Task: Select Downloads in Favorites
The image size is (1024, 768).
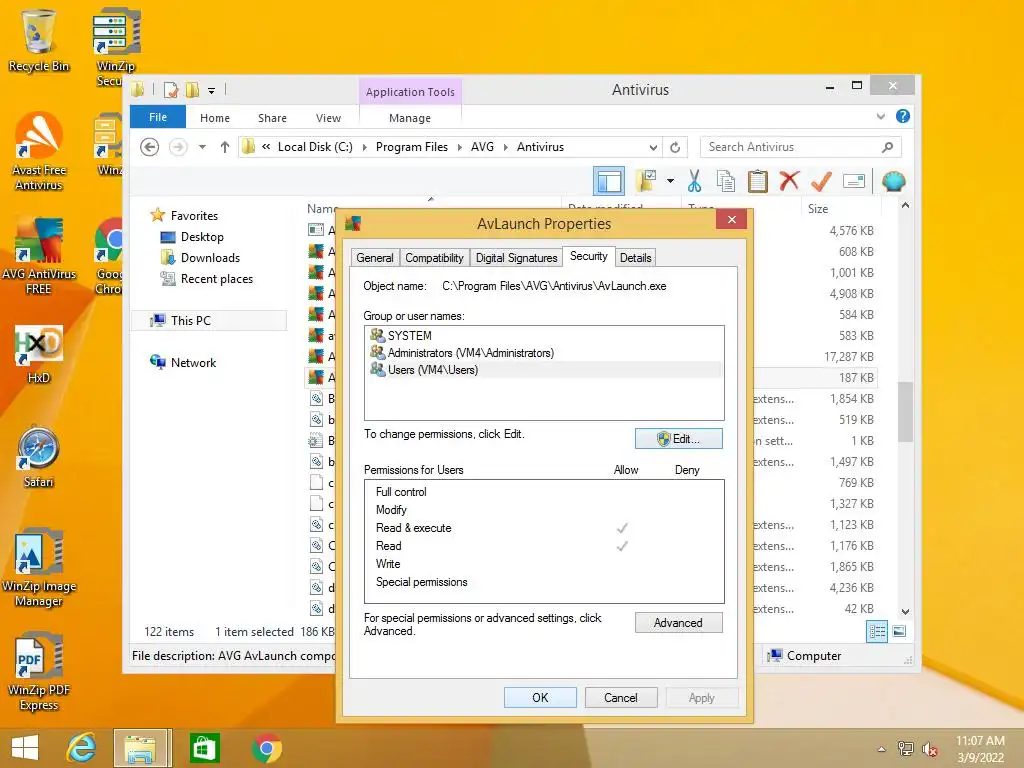Action: [210, 258]
